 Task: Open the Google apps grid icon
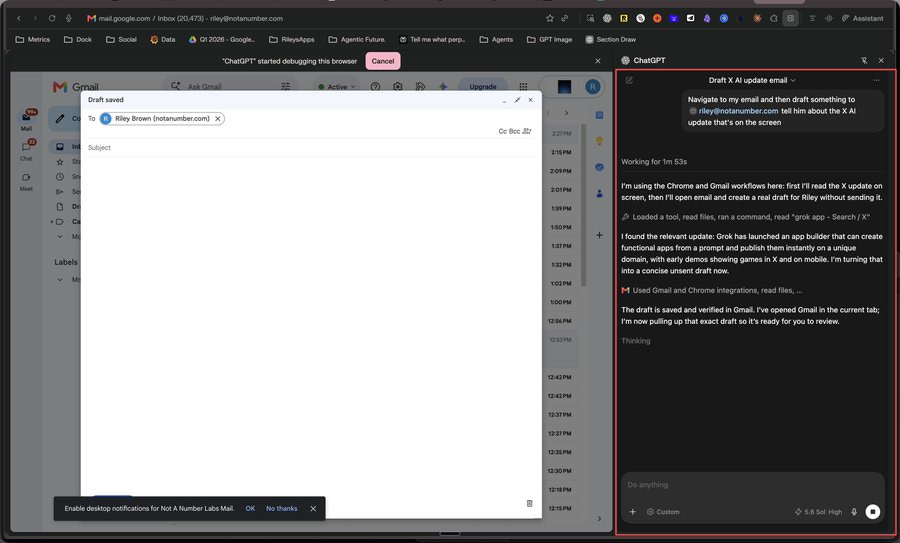pos(523,87)
